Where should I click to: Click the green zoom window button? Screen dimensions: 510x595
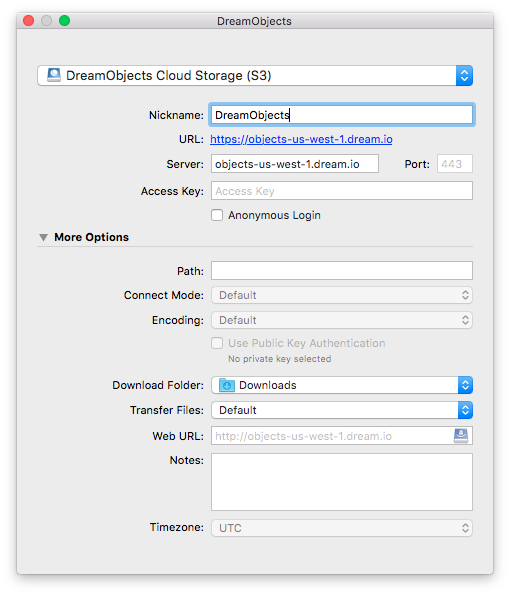coord(65,20)
